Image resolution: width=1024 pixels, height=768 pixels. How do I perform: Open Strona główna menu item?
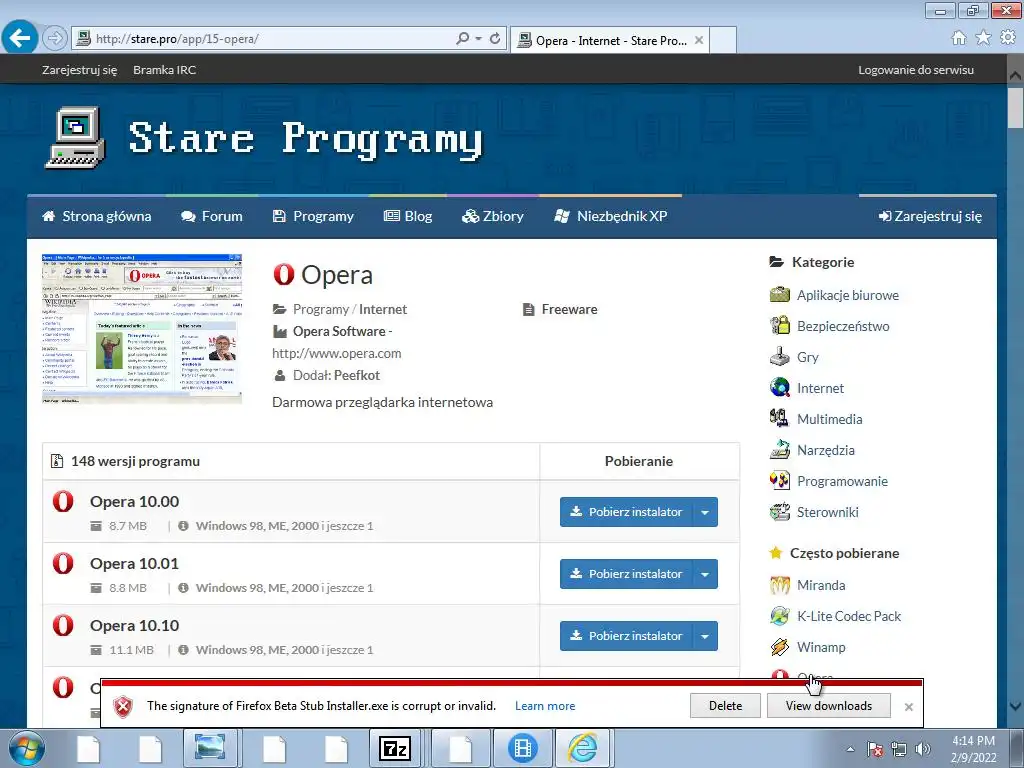[97, 216]
